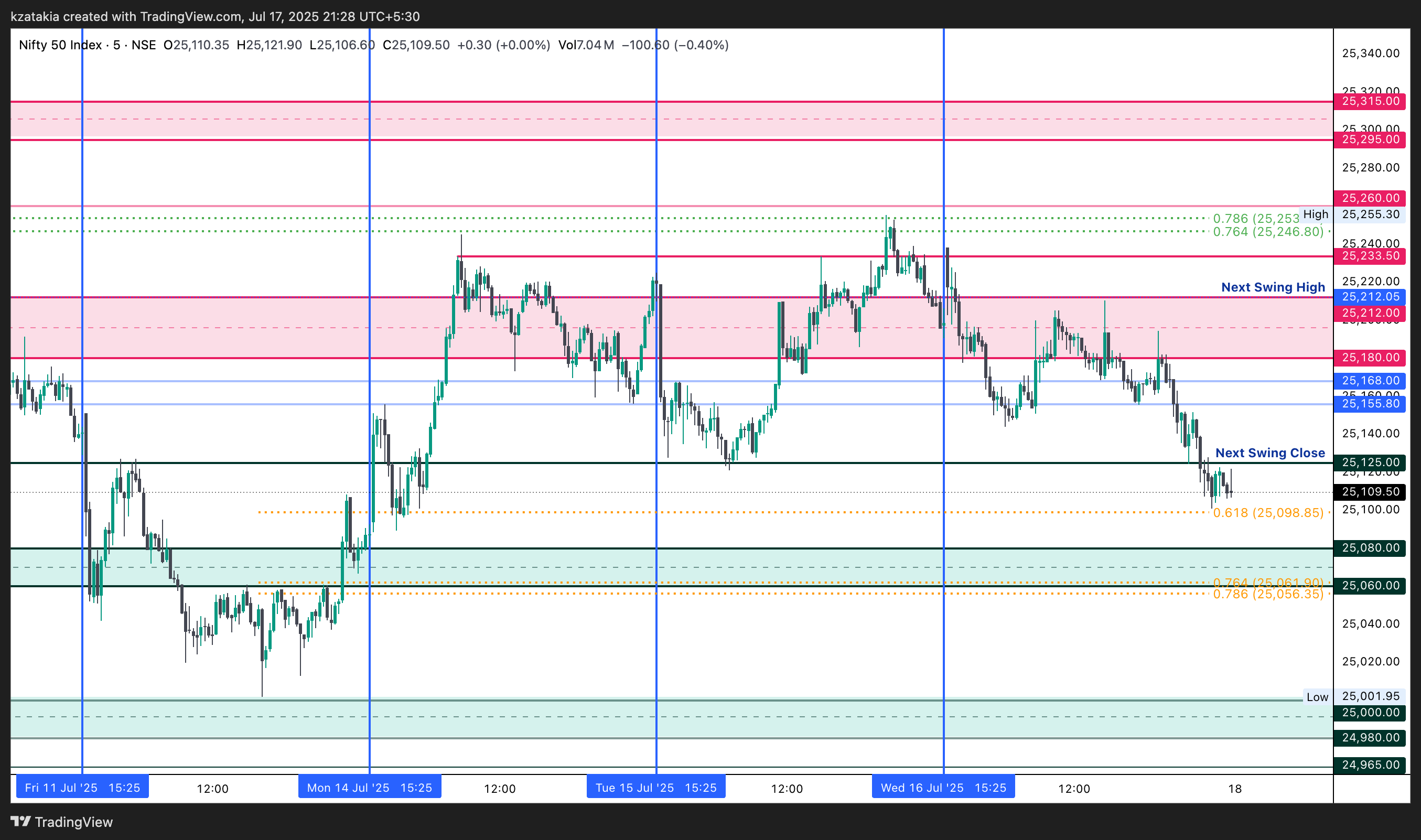Click the 25,315.00 red price label
The height and width of the screenshot is (840, 1421).
point(1370,101)
